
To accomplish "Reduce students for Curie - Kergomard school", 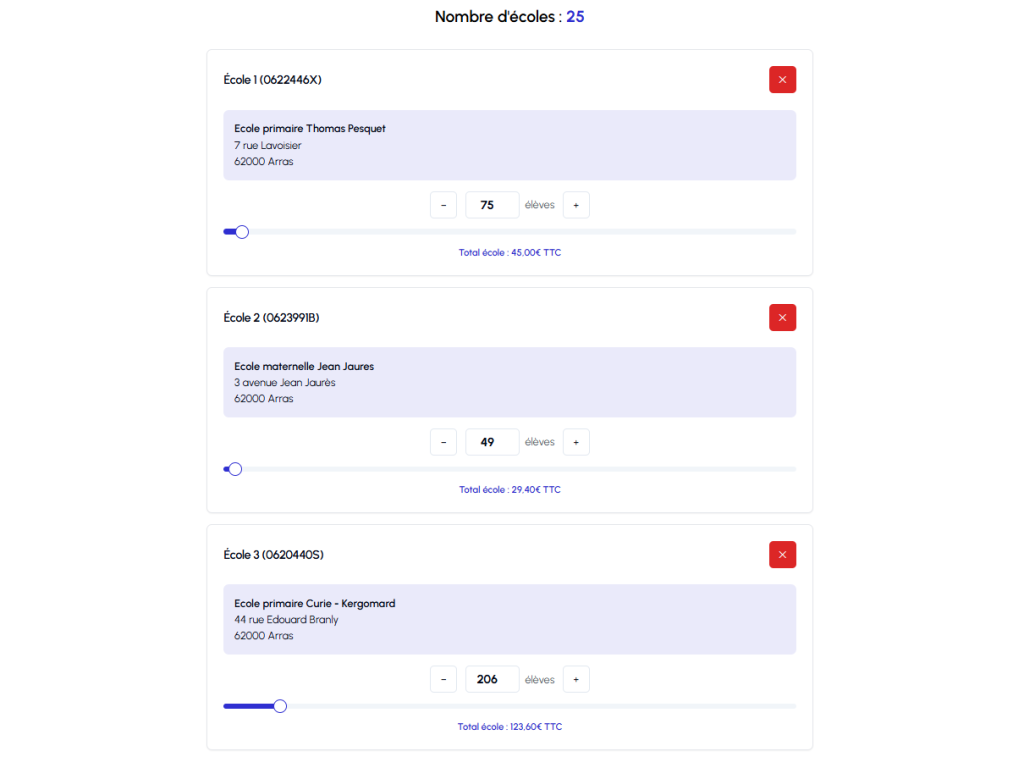I will [443, 679].
